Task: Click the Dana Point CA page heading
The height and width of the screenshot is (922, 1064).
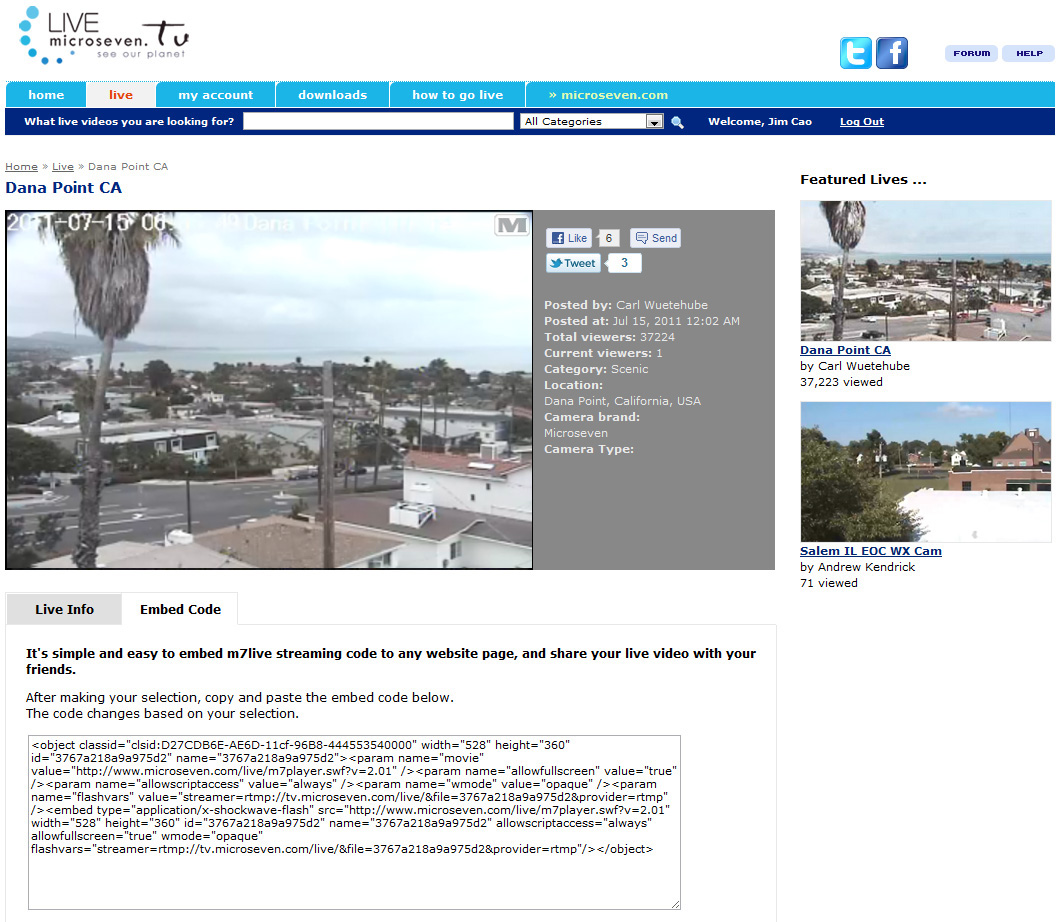Action: pos(63,188)
